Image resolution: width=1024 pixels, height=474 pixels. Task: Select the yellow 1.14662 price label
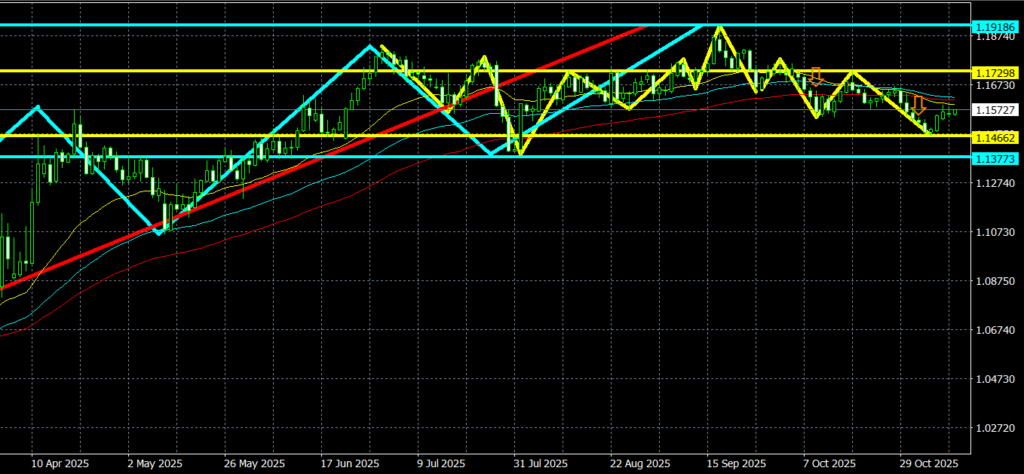tap(995, 135)
